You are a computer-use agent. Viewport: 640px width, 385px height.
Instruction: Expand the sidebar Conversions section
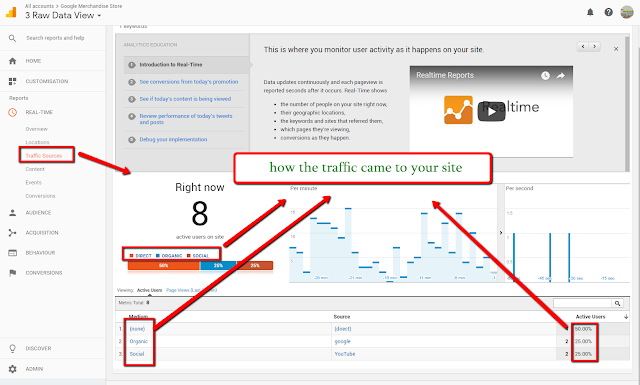[44, 273]
